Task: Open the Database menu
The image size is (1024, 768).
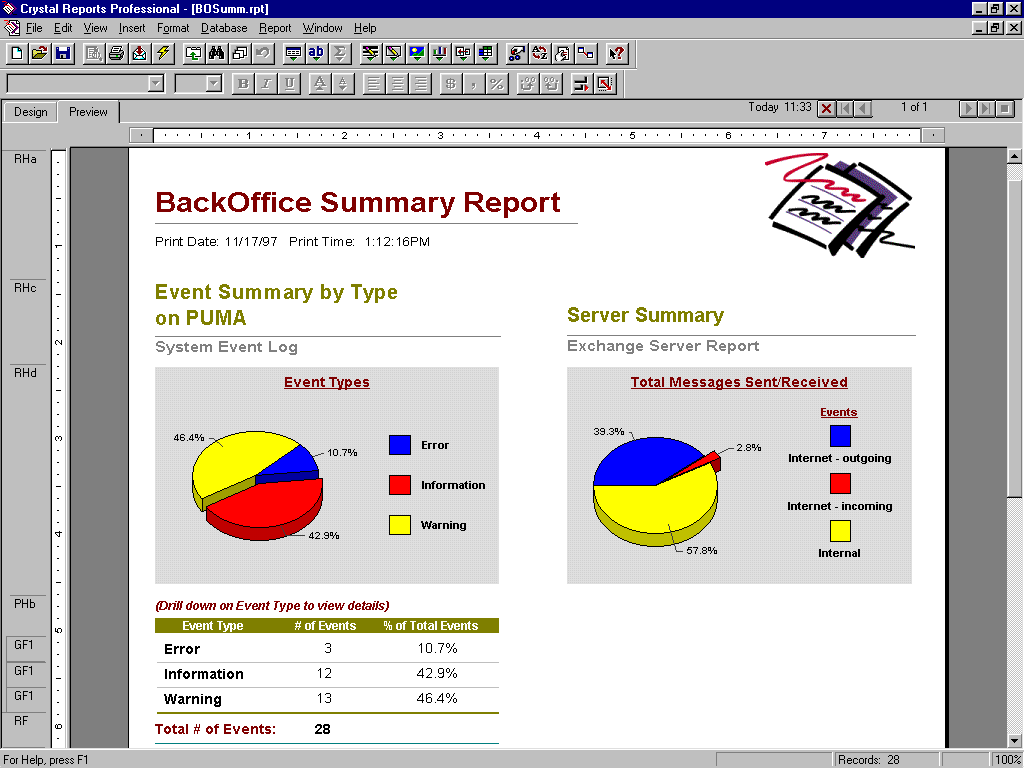Action: [x=224, y=28]
